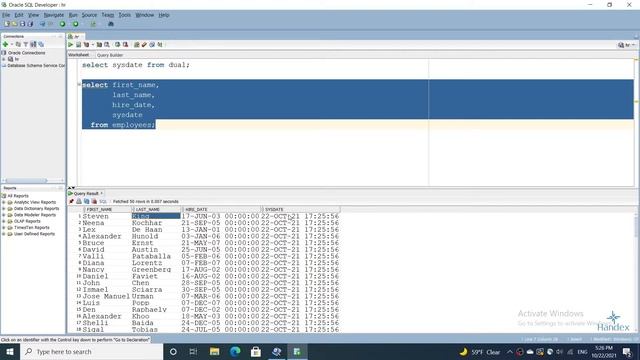Switch to the Worksheet tab
The height and width of the screenshot is (360, 640).
(x=78, y=55)
